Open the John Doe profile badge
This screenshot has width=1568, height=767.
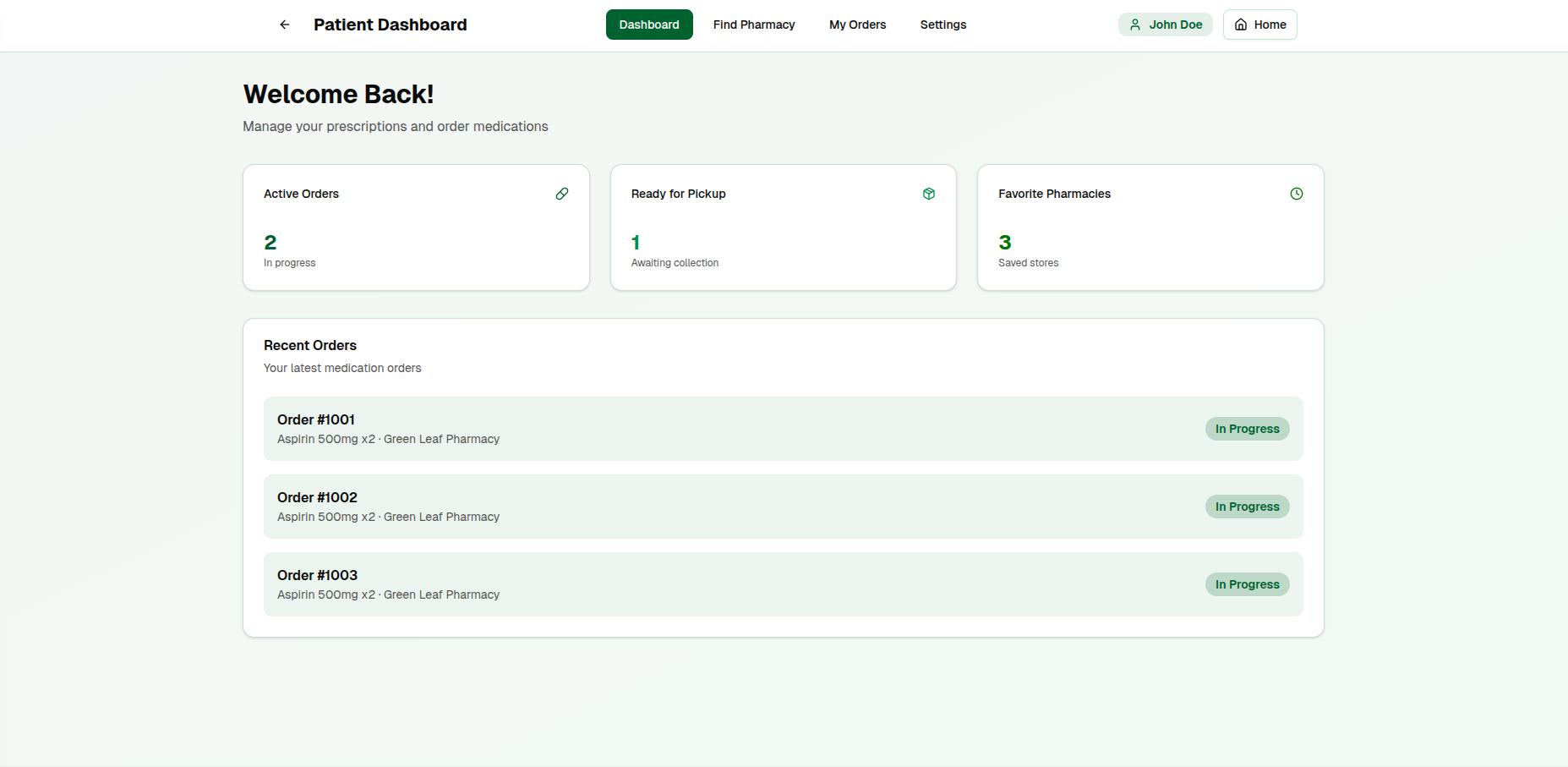pos(1165,25)
